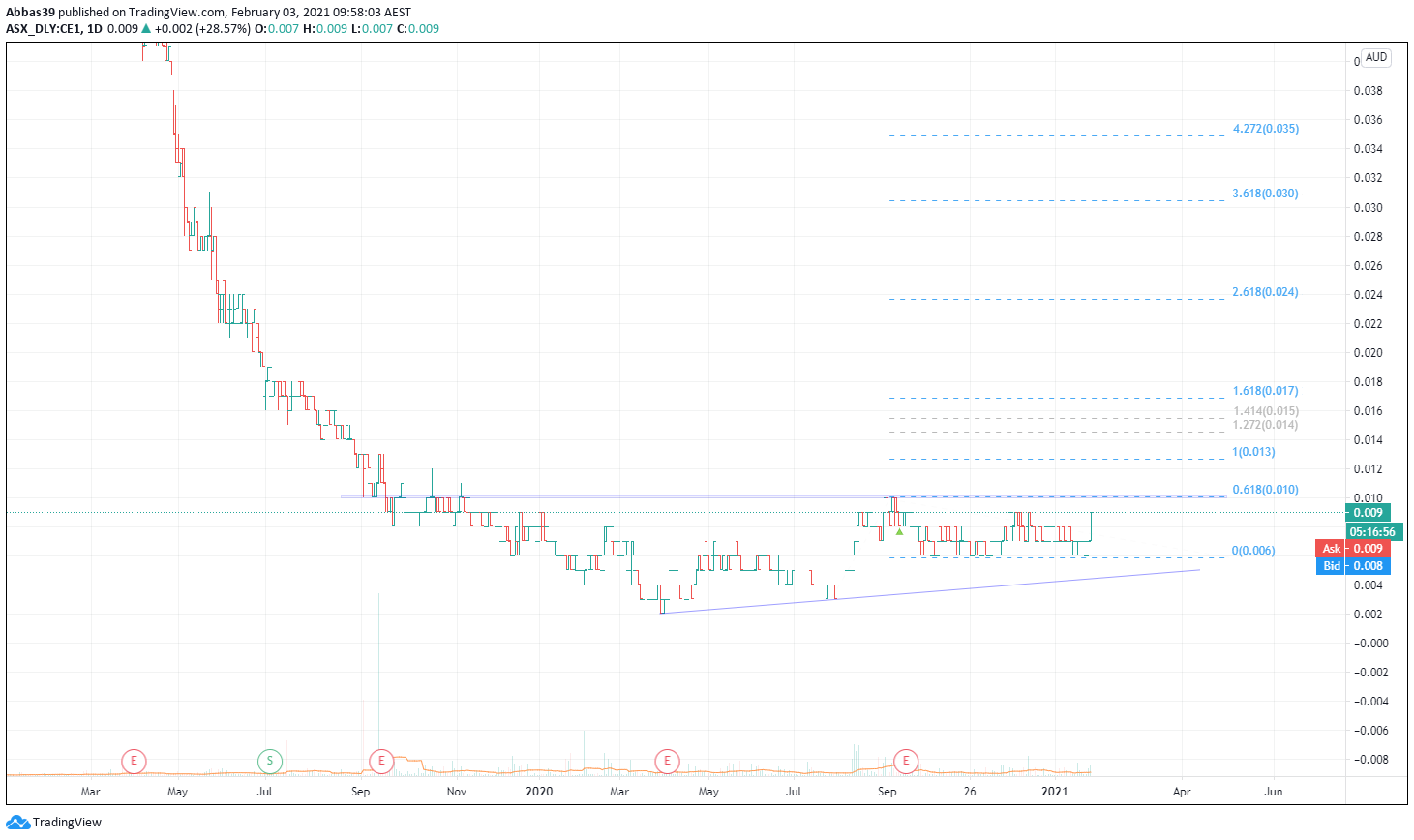Select the 1.414(0.015) Fibonacci label
The height and width of the screenshot is (840, 1414).
pos(1266,411)
